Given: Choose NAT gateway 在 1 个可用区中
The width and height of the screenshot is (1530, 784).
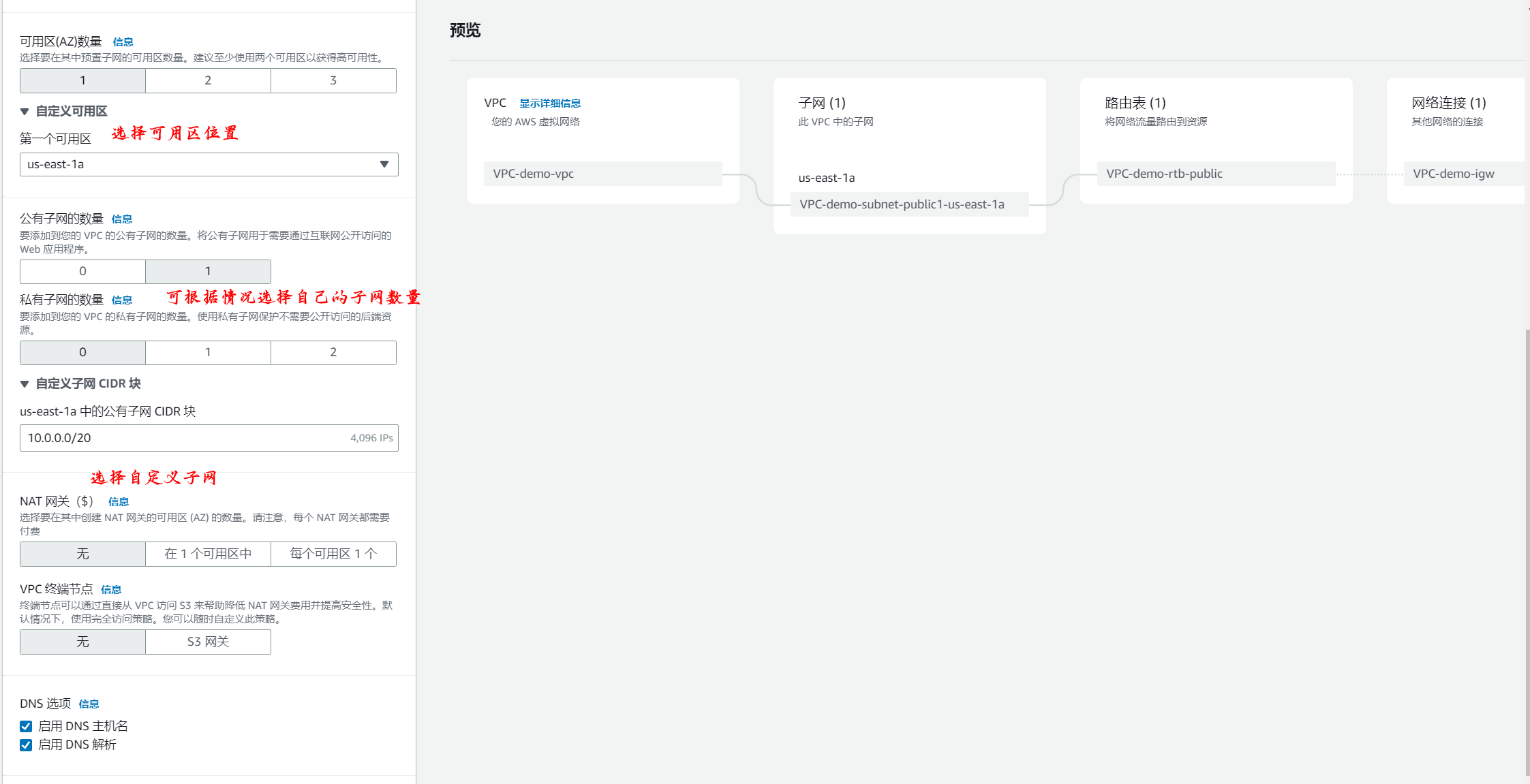Looking at the screenshot, I should (x=208, y=554).
